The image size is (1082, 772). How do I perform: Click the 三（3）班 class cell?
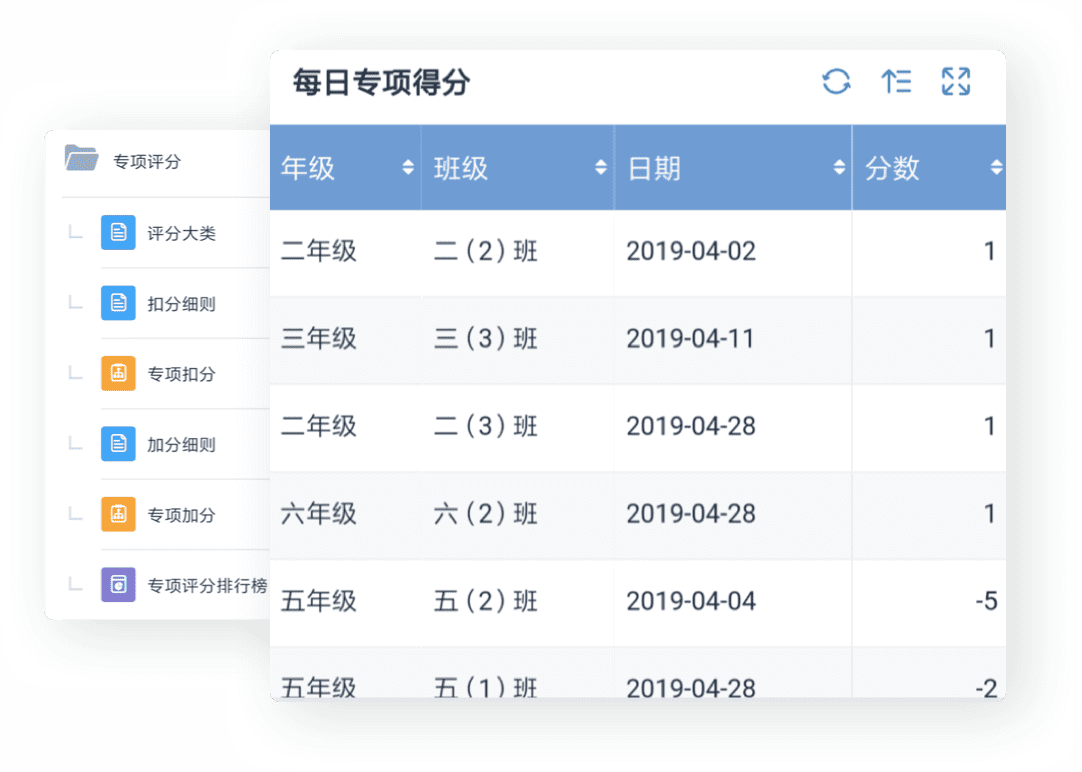click(x=486, y=339)
